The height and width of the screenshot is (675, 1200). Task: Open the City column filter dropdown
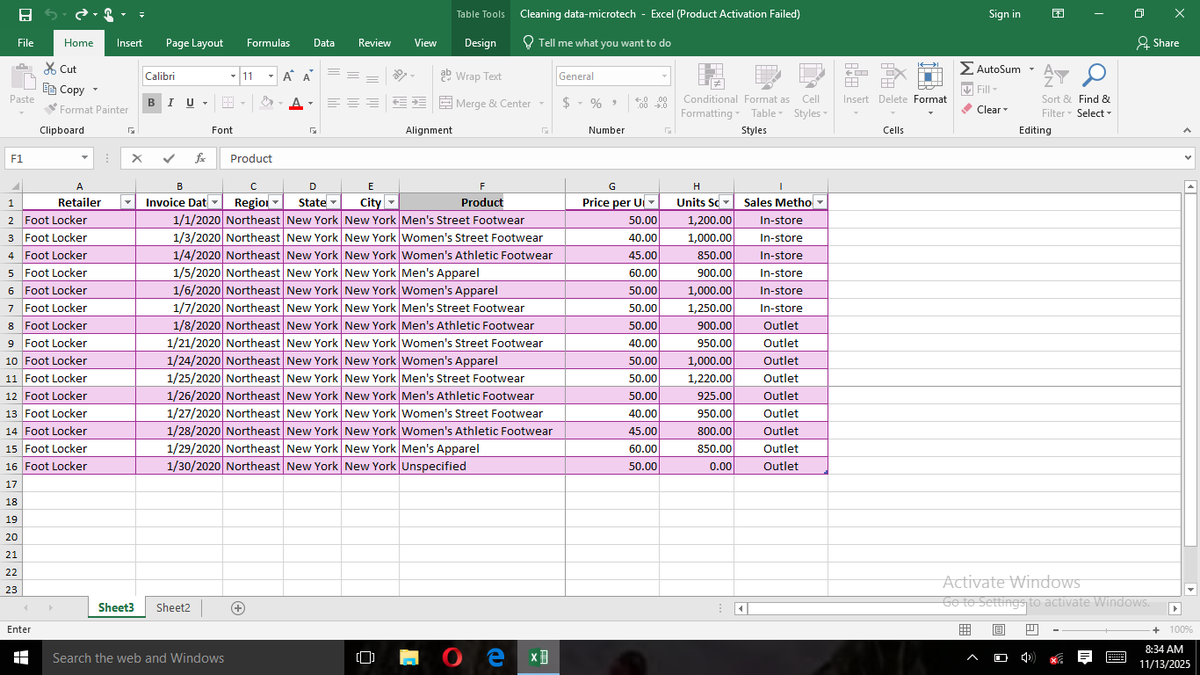[391, 203]
